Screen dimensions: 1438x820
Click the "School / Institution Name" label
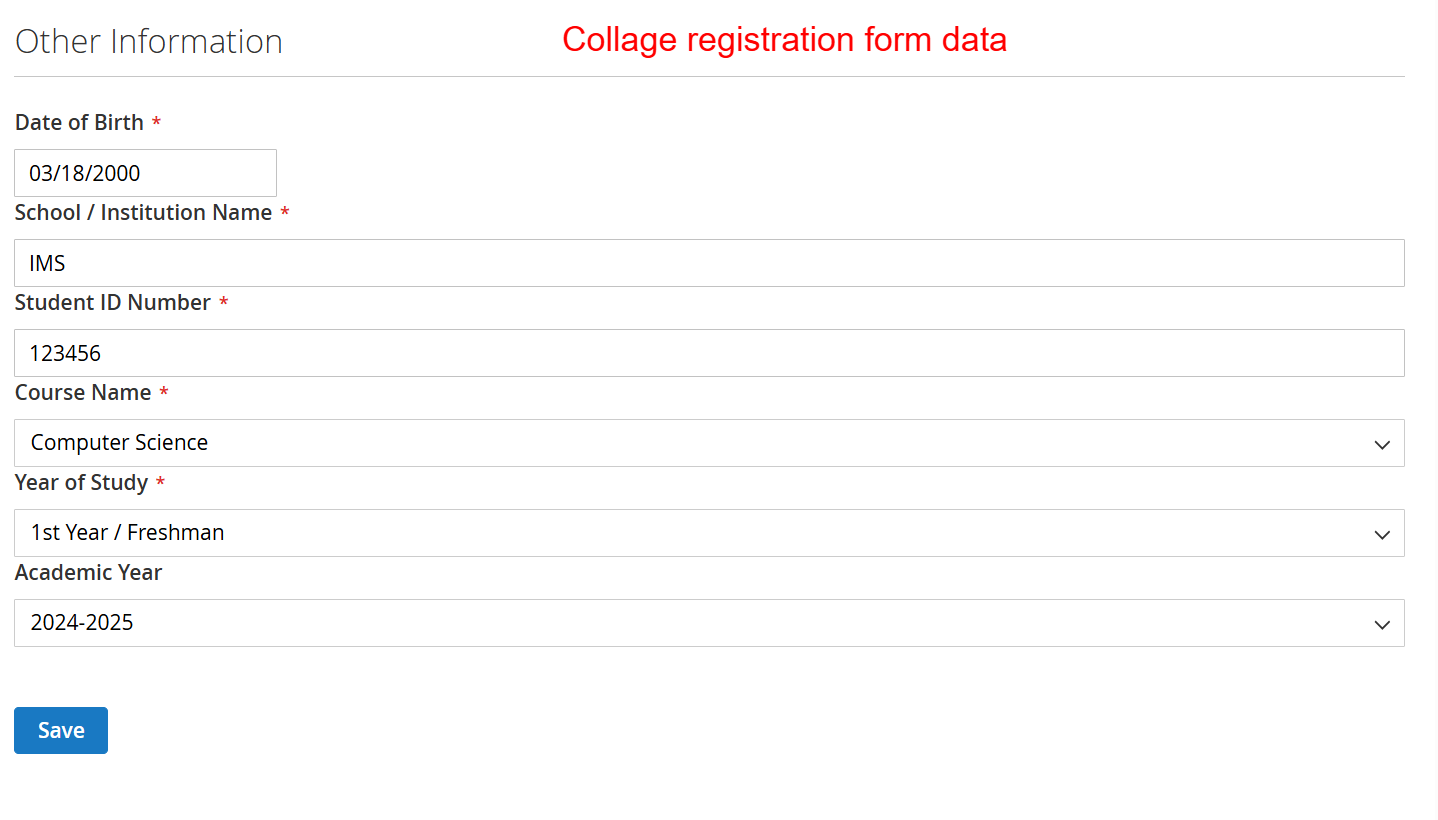143,212
